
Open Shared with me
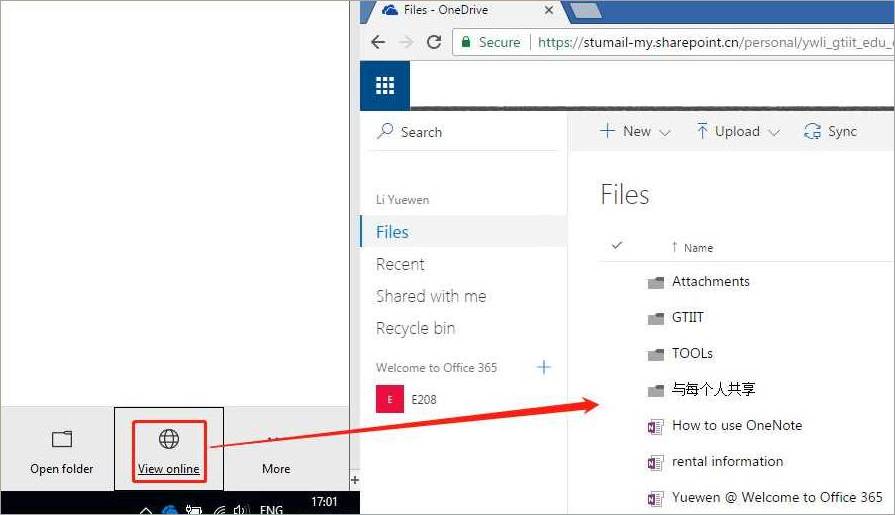431,296
